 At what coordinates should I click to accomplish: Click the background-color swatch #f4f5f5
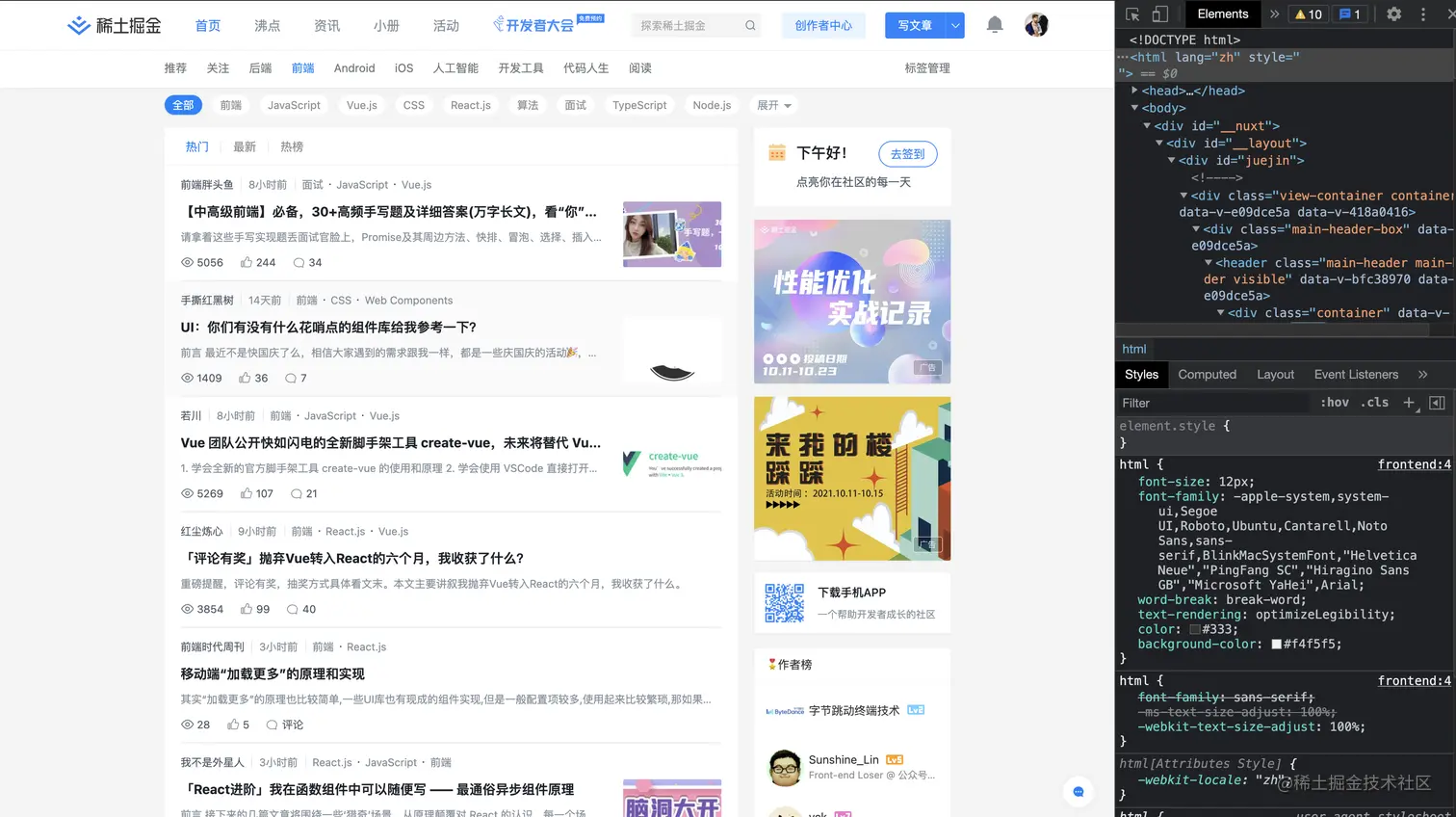point(1276,644)
